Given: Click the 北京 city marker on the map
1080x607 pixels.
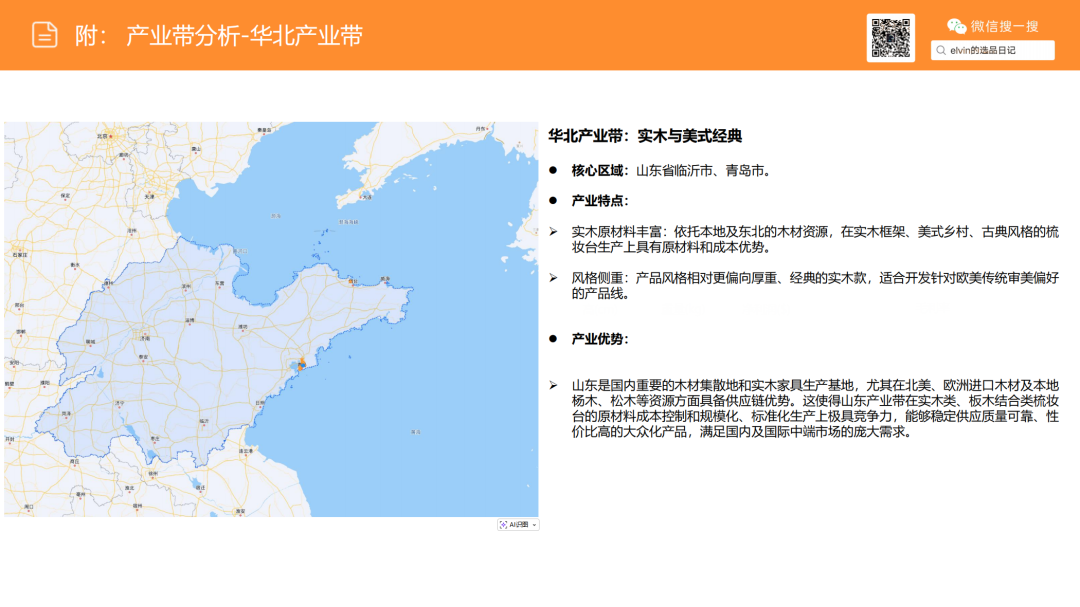Looking at the screenshot, I should point(102,136).
